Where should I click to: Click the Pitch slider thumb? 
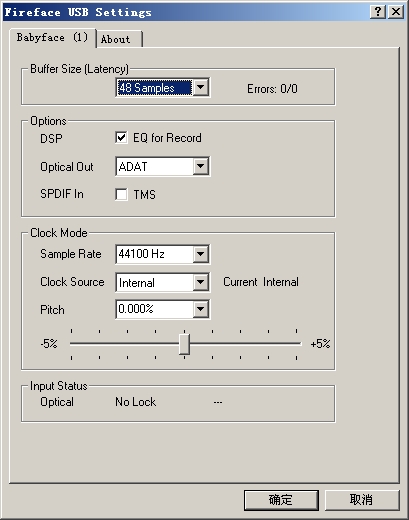point(184,344)
